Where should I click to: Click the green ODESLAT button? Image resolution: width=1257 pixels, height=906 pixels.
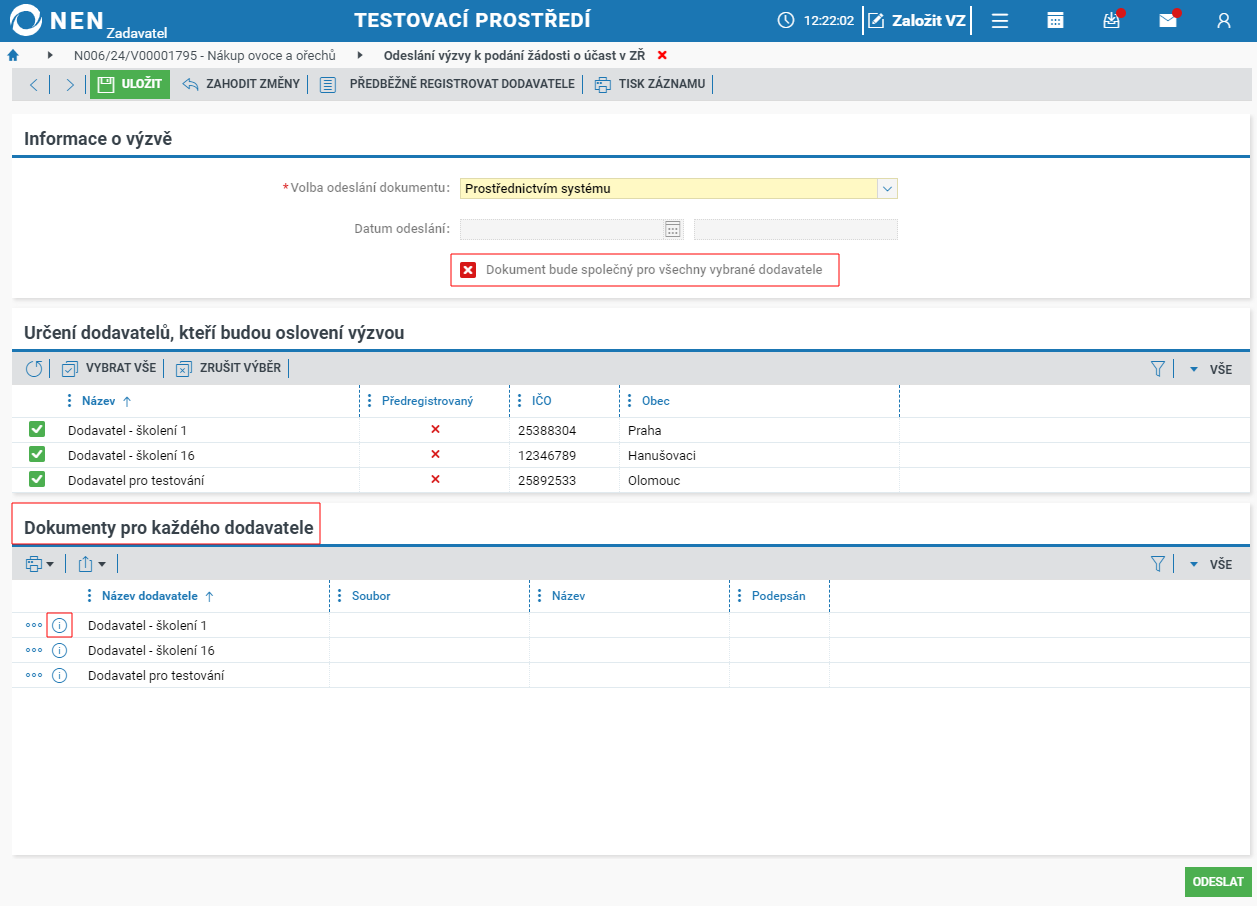pyautogui.click(x=1218, y=882)
